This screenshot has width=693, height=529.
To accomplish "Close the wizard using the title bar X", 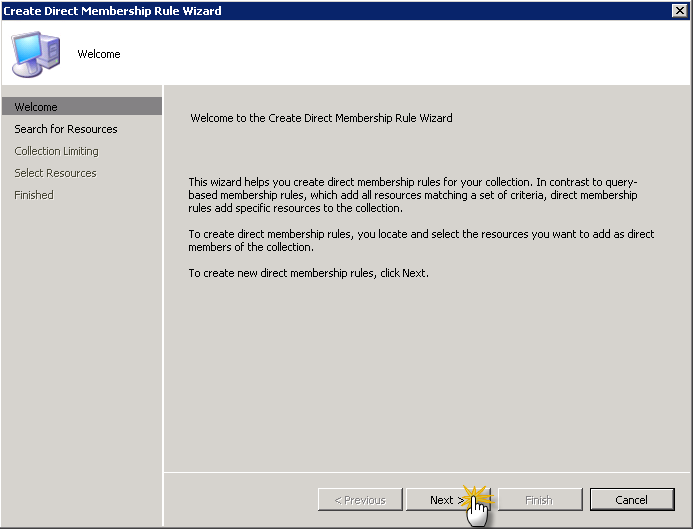I will [680, 10].
